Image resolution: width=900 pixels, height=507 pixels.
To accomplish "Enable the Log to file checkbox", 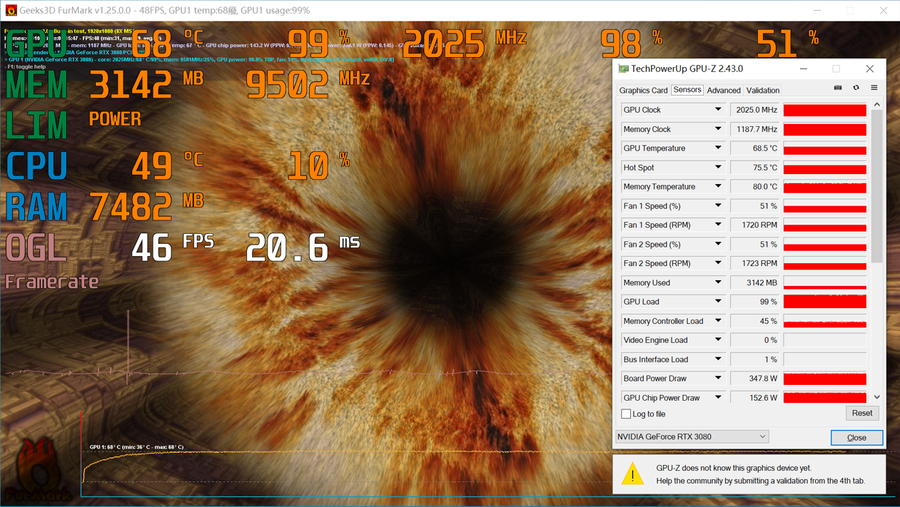I will 626,414.
